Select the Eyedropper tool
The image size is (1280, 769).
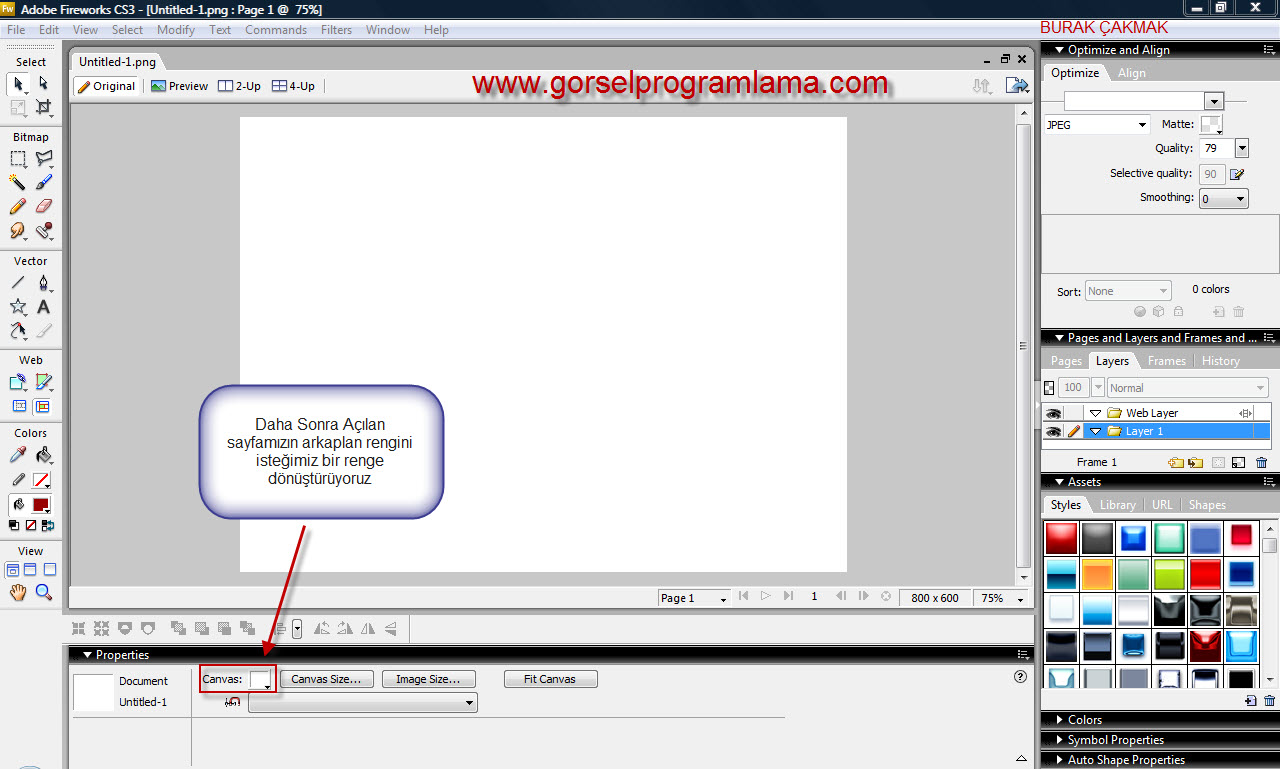point(18,456)
